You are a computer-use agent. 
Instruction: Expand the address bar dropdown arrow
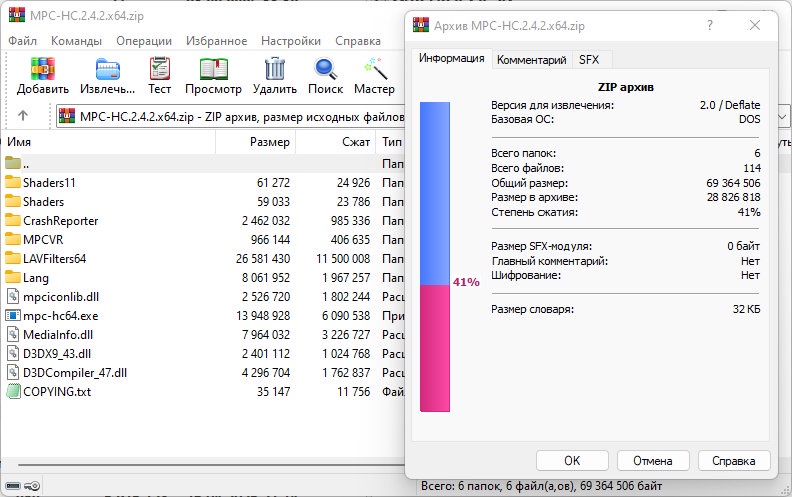(x=783, y=117)
